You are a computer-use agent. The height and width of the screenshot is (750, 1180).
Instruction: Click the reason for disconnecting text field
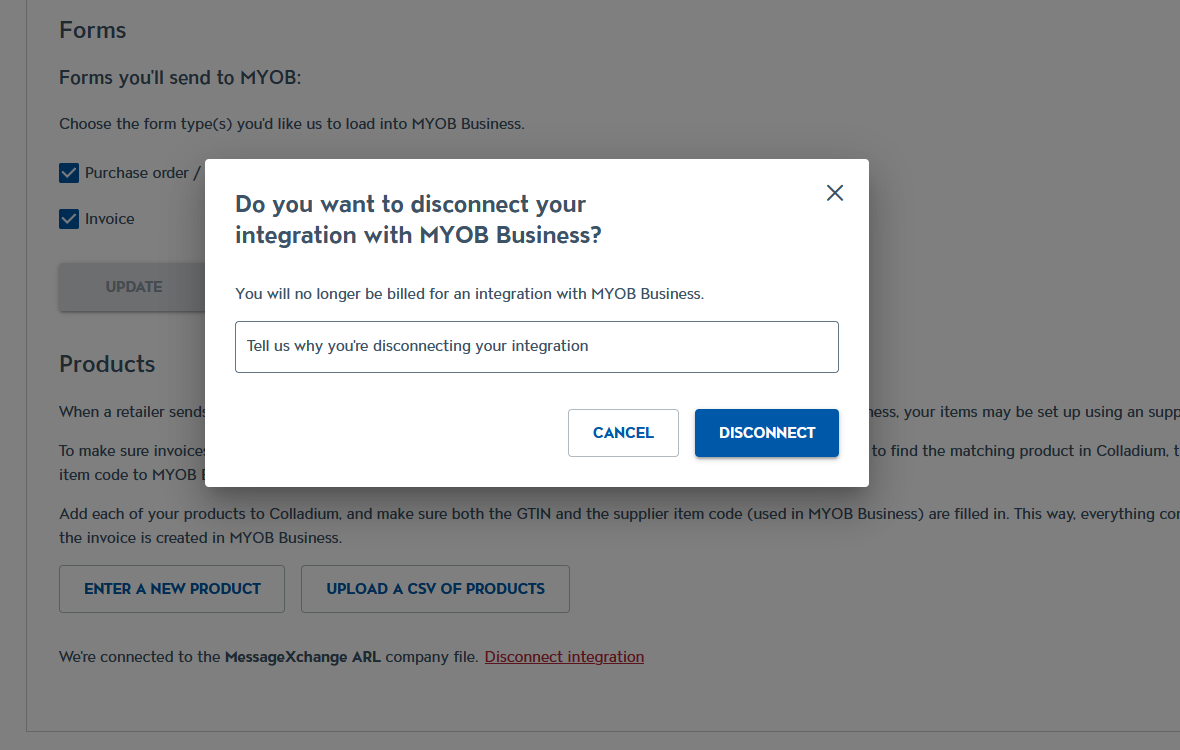pos(537,347)
